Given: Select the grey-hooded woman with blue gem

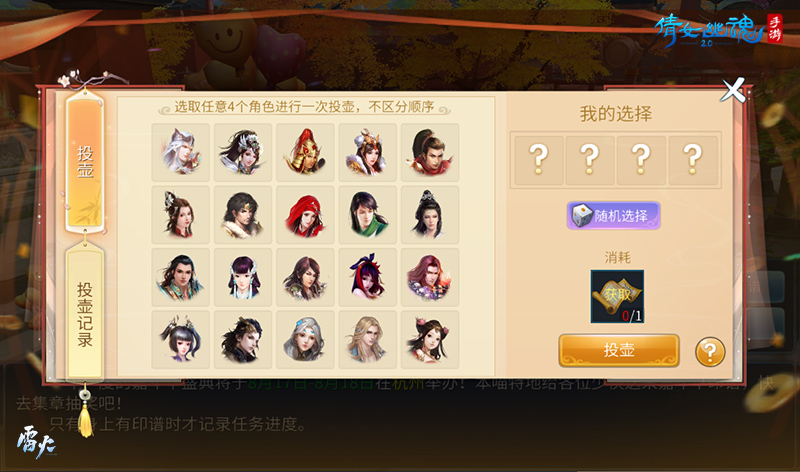Looking at the screenshot, I should [x=305, y=339].
